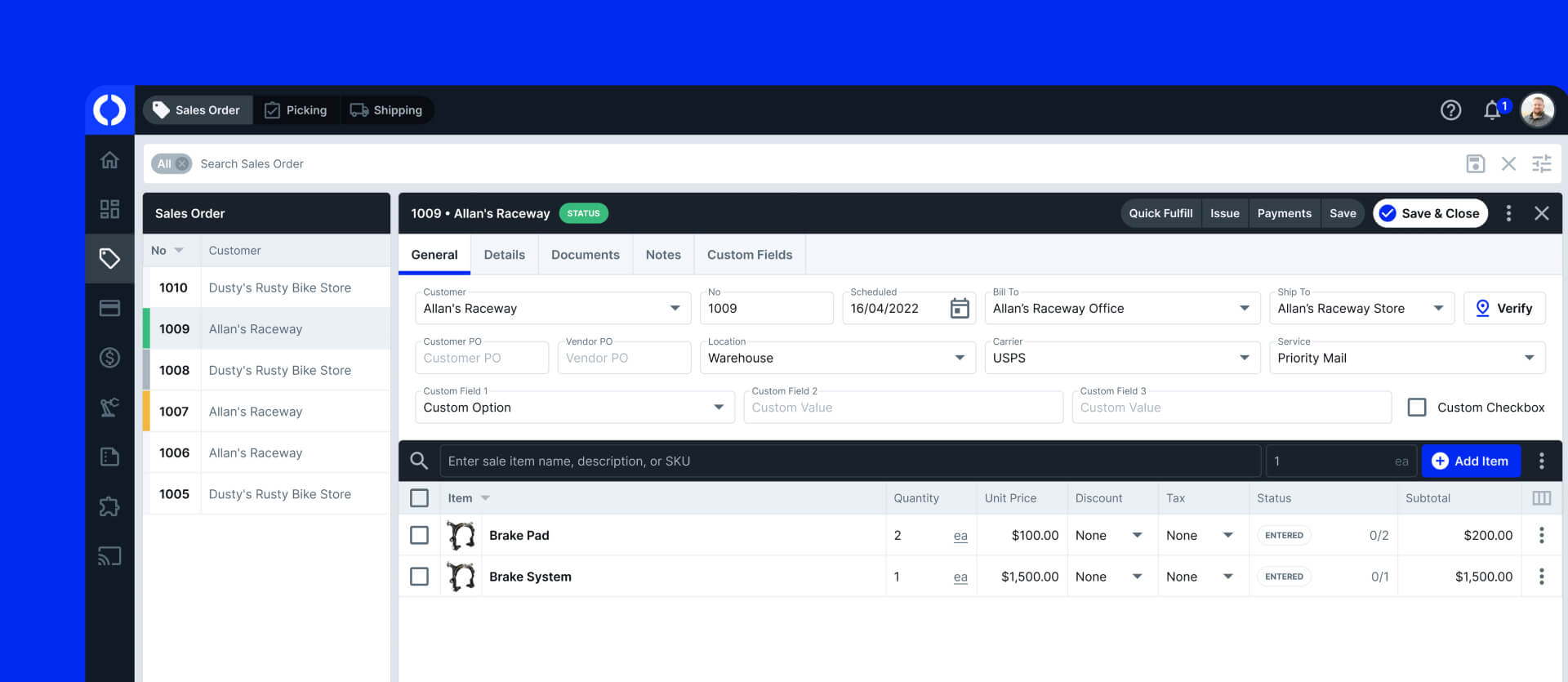Screen dimensions: 1568x682
Task: Click the Brake Pad thumbnail image
Action: (x=461, y=536)
